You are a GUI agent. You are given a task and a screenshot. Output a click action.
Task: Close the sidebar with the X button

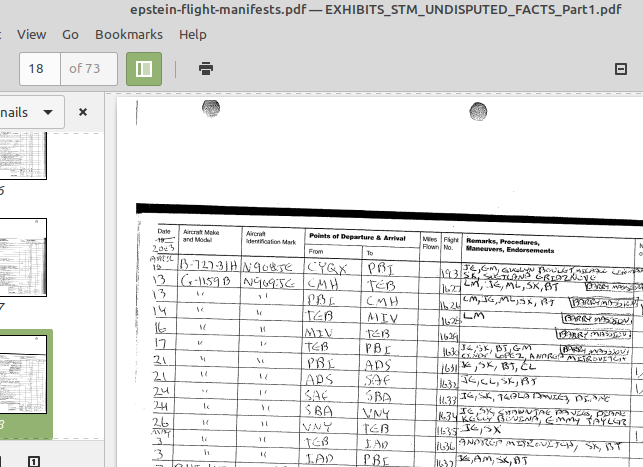tap(83, 112)
